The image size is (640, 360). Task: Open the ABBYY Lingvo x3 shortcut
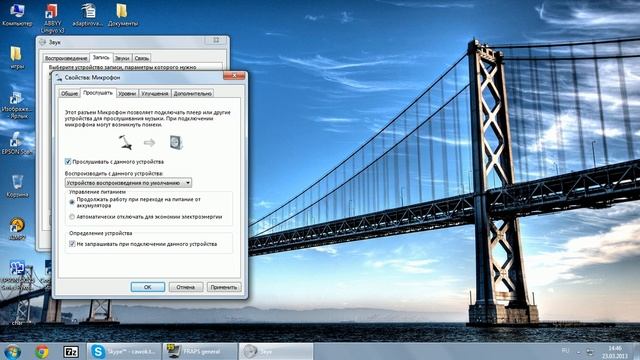coord(51,18)
